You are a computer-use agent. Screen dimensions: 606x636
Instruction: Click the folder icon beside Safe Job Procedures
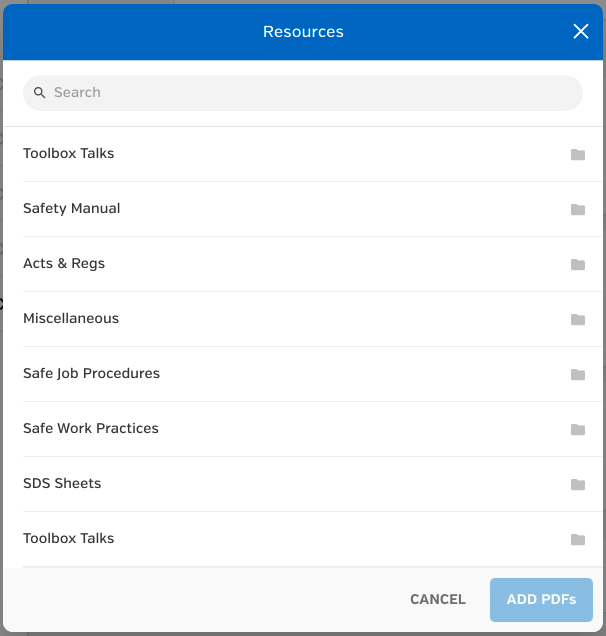point(578,374)
